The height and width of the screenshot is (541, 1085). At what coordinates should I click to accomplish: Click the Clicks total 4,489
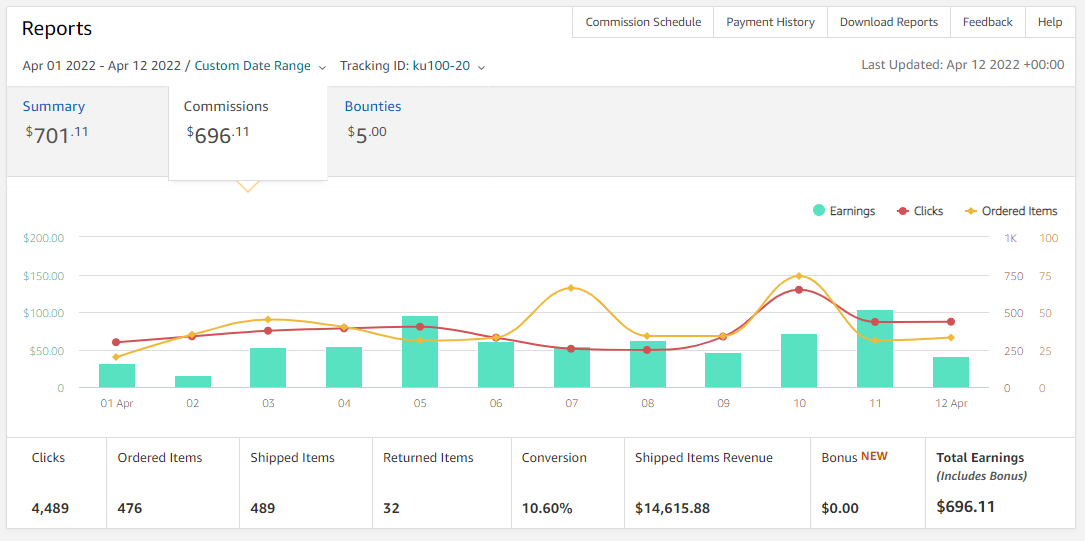tap(51, 508)
